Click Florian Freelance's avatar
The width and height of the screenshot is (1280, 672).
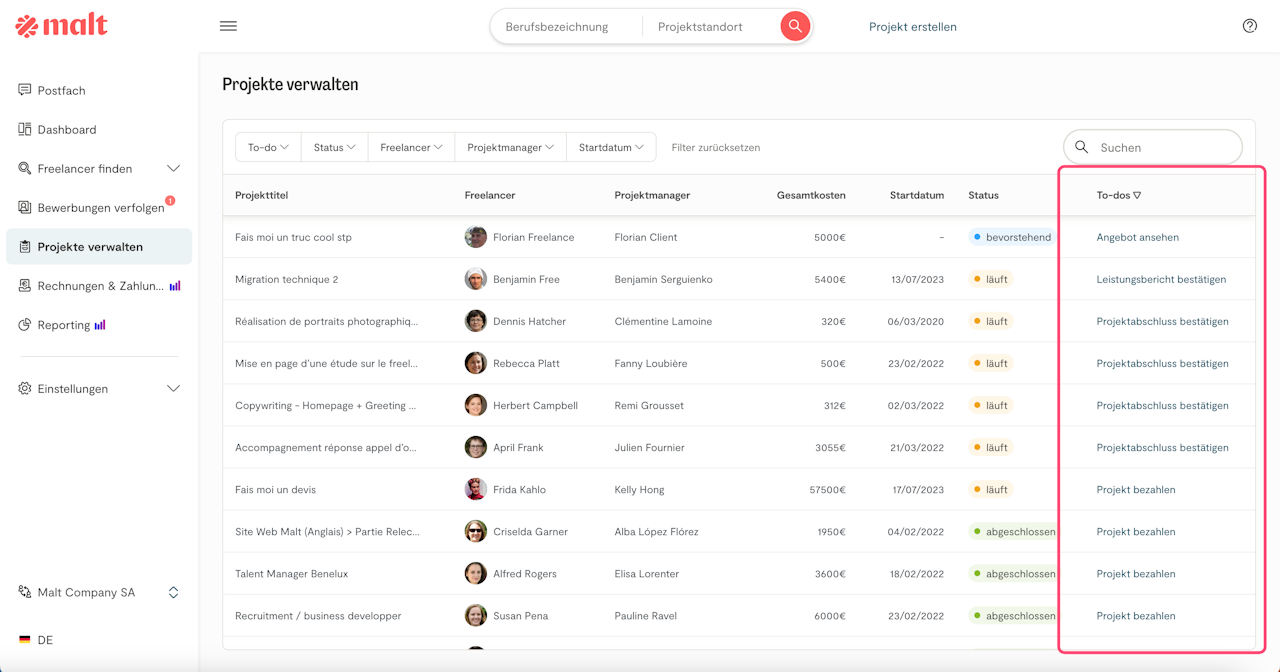(x=476, y=237)
